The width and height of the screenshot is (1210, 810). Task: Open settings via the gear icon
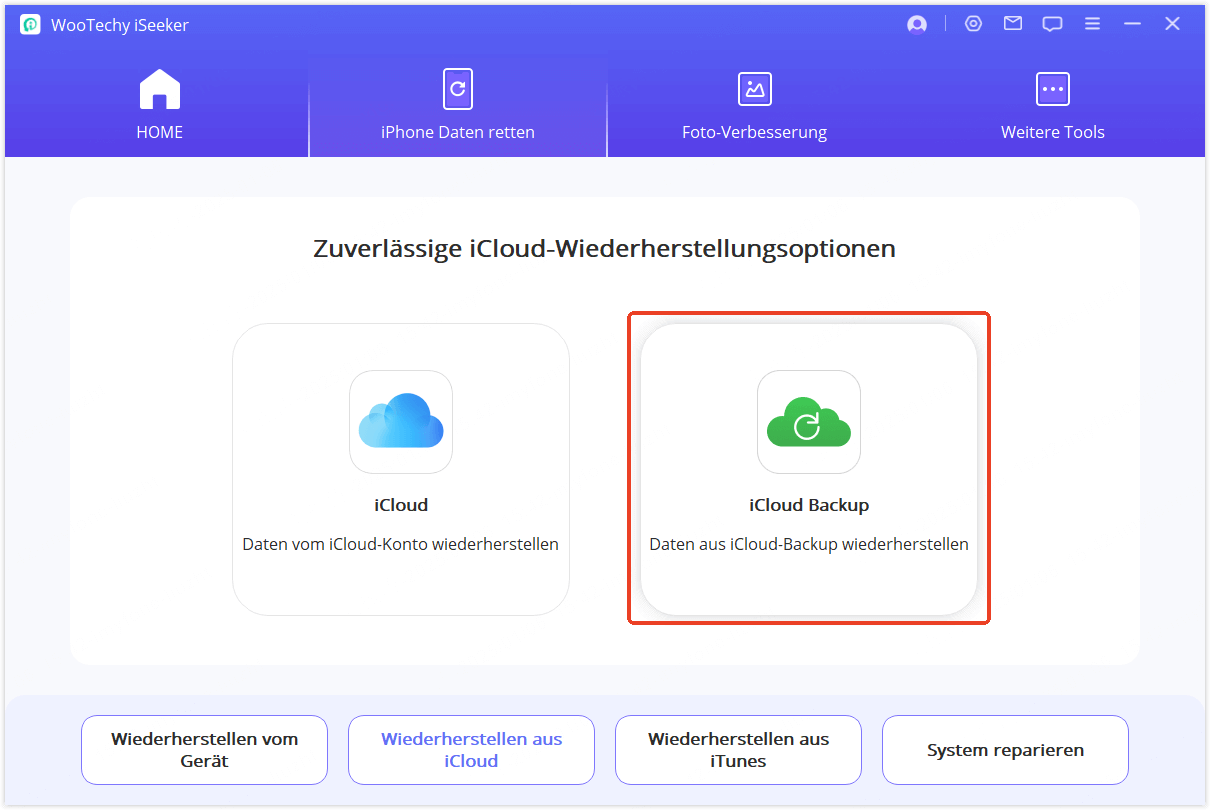pos(973,23)
